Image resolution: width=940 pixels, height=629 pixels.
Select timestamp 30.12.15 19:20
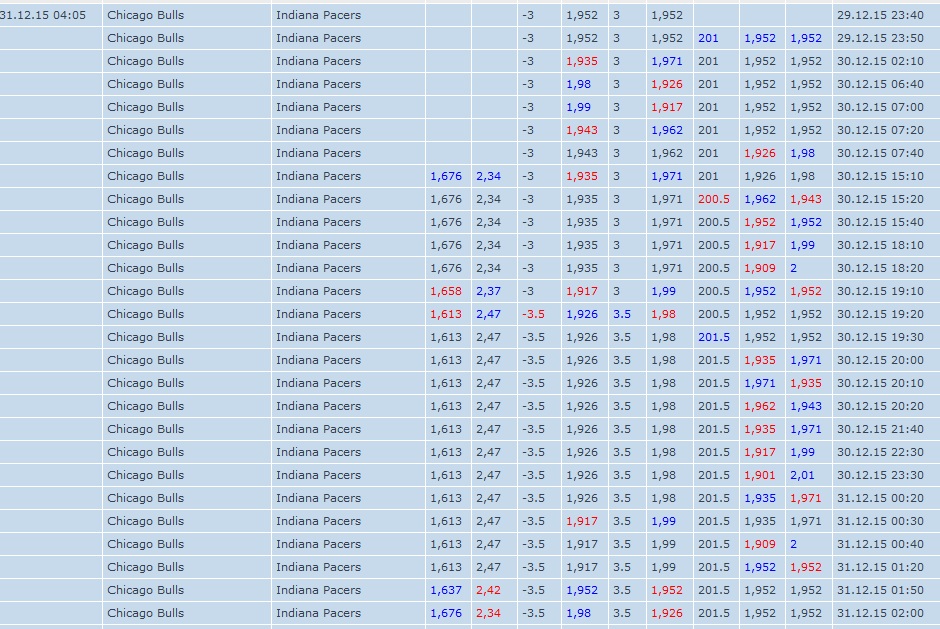pos(880,314)
